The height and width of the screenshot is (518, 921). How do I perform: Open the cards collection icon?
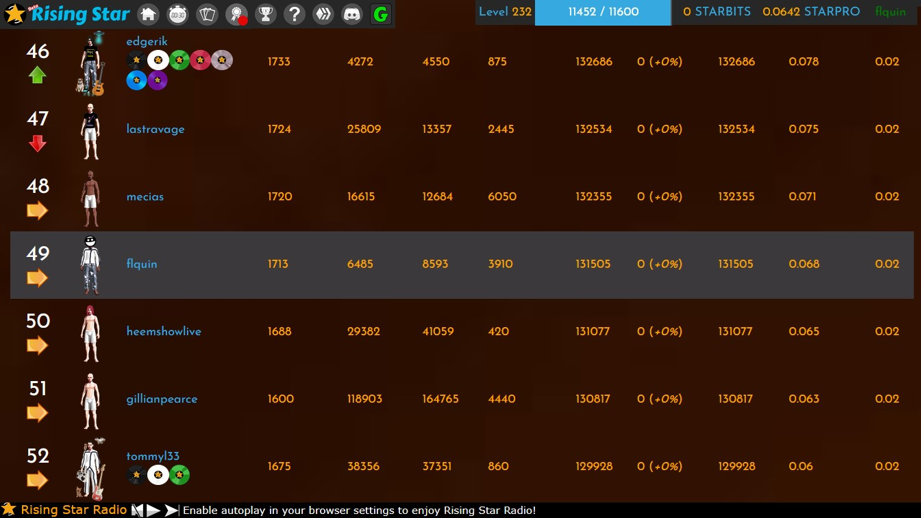coord(207,14)
